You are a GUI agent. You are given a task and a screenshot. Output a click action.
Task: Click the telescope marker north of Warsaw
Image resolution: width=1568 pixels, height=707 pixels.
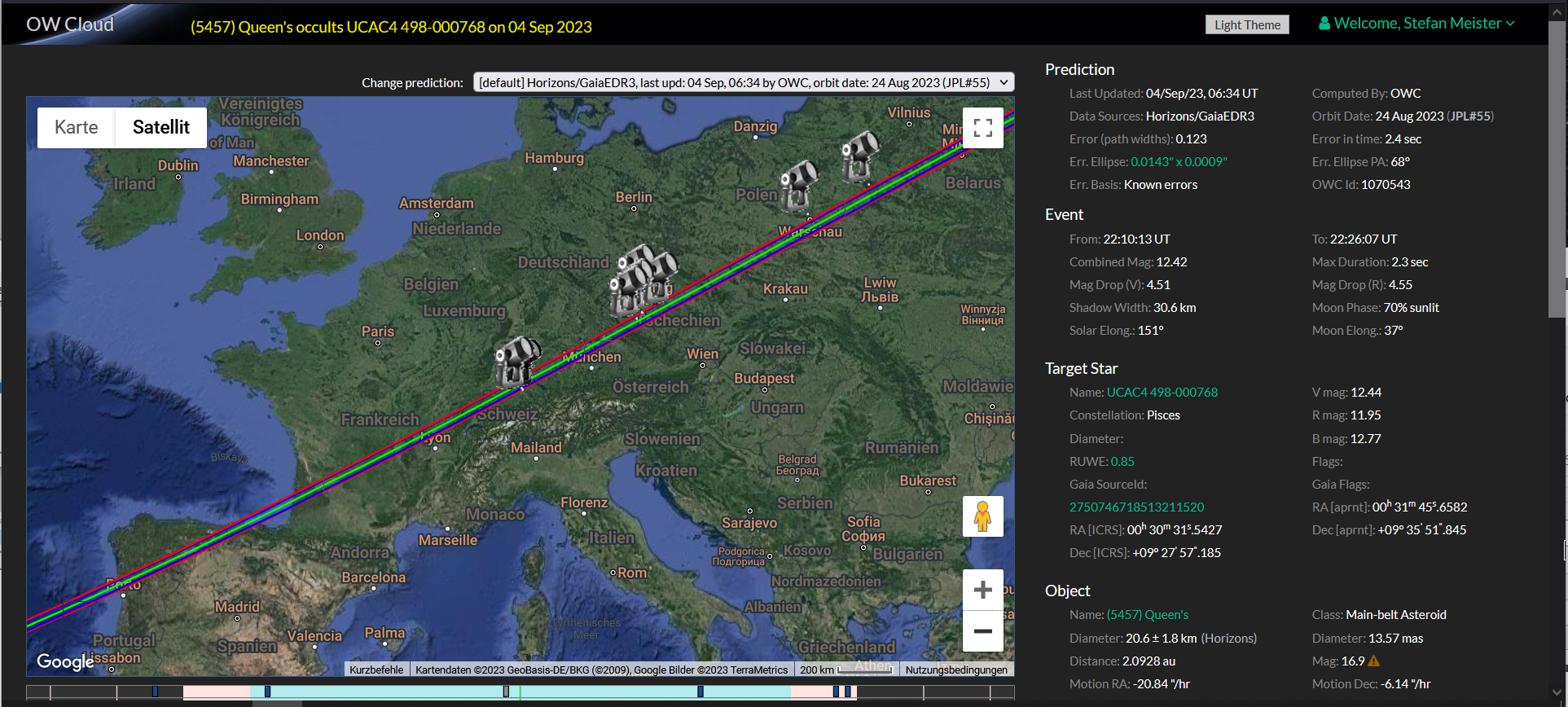tap(798, 185)
